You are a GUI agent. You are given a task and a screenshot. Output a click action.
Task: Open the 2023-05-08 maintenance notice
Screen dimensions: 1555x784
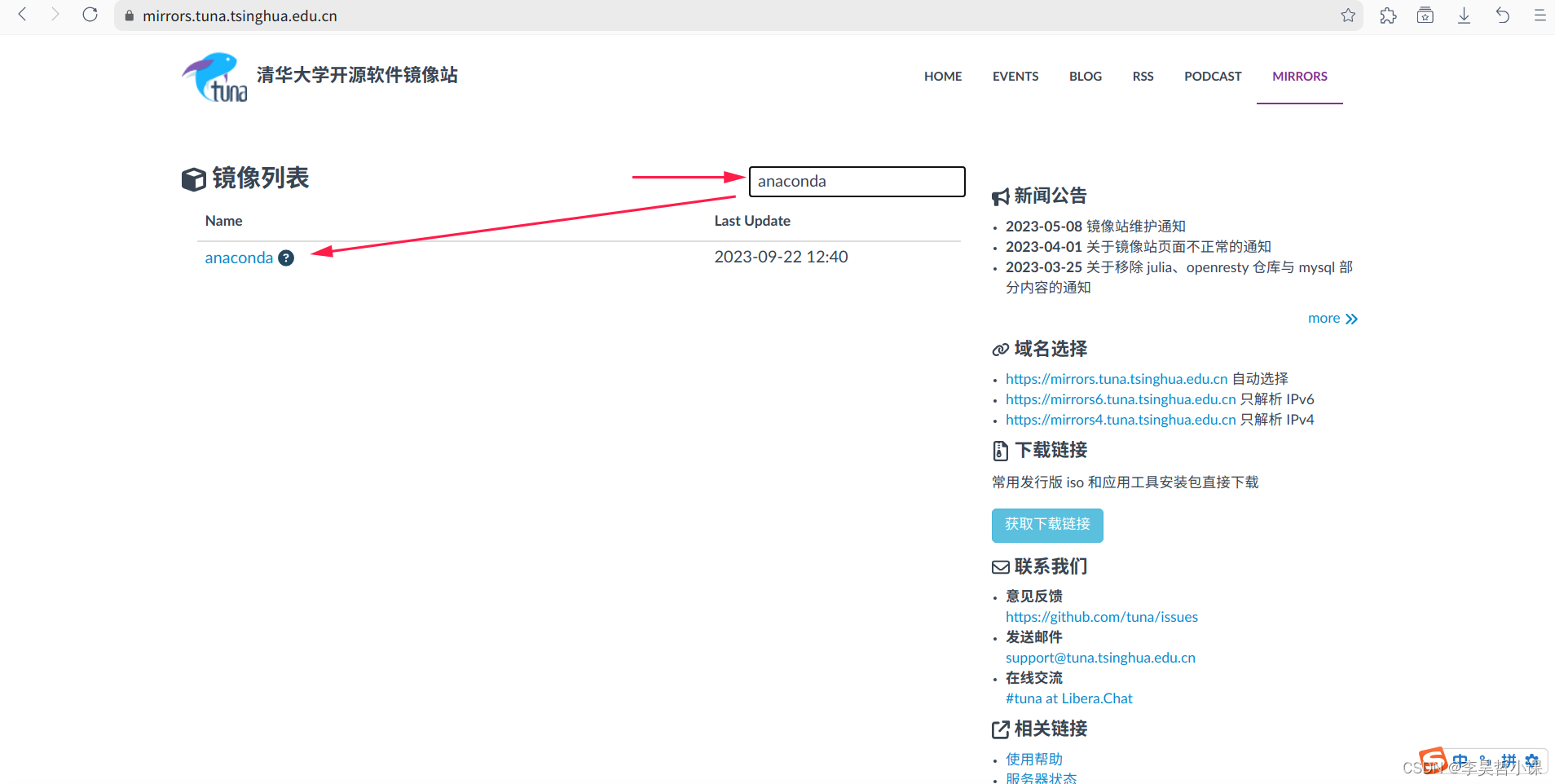point(1095,226)
